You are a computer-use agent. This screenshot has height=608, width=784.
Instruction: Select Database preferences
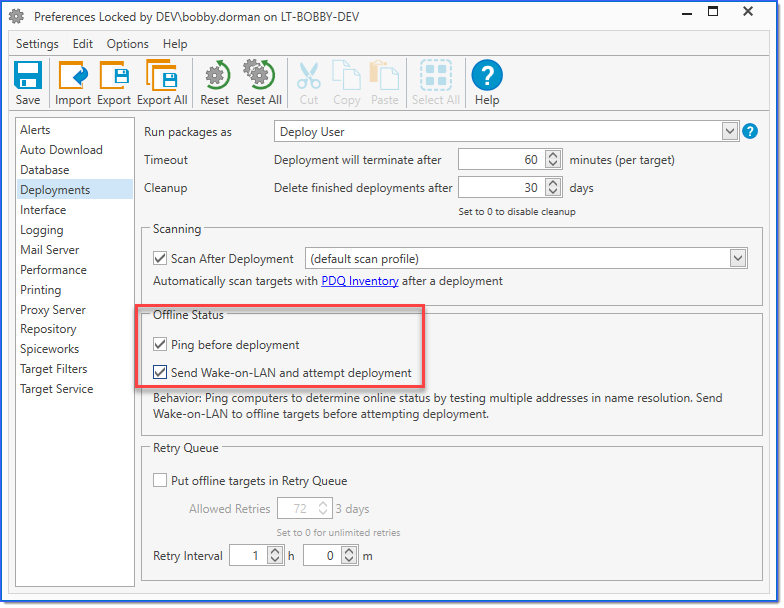[75, 170]
